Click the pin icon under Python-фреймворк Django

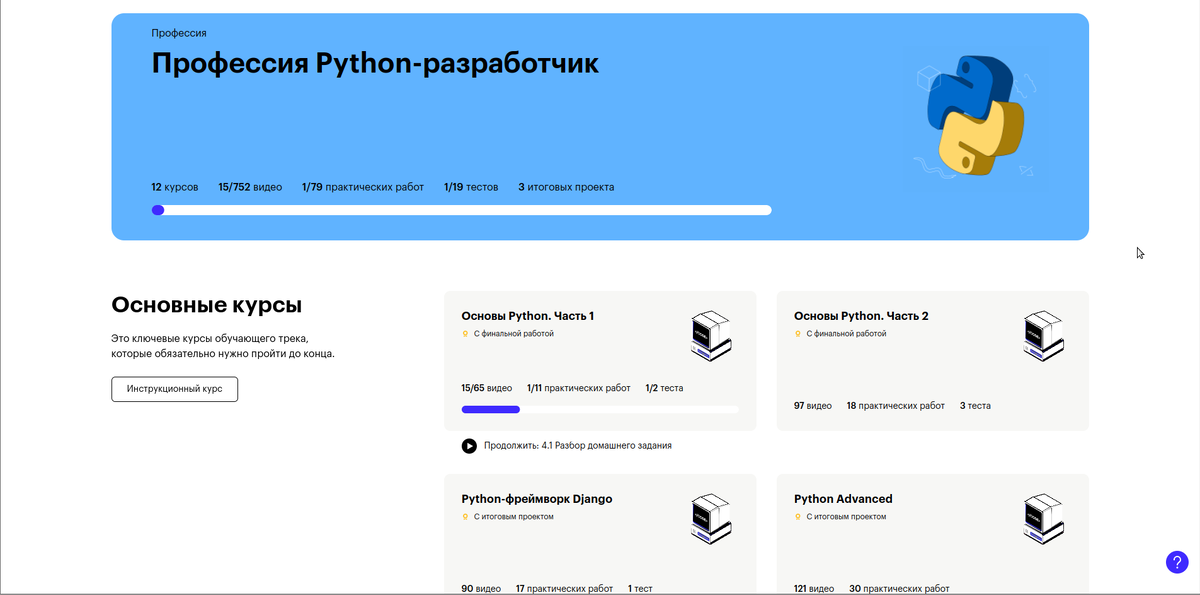(x=465, y=517)
